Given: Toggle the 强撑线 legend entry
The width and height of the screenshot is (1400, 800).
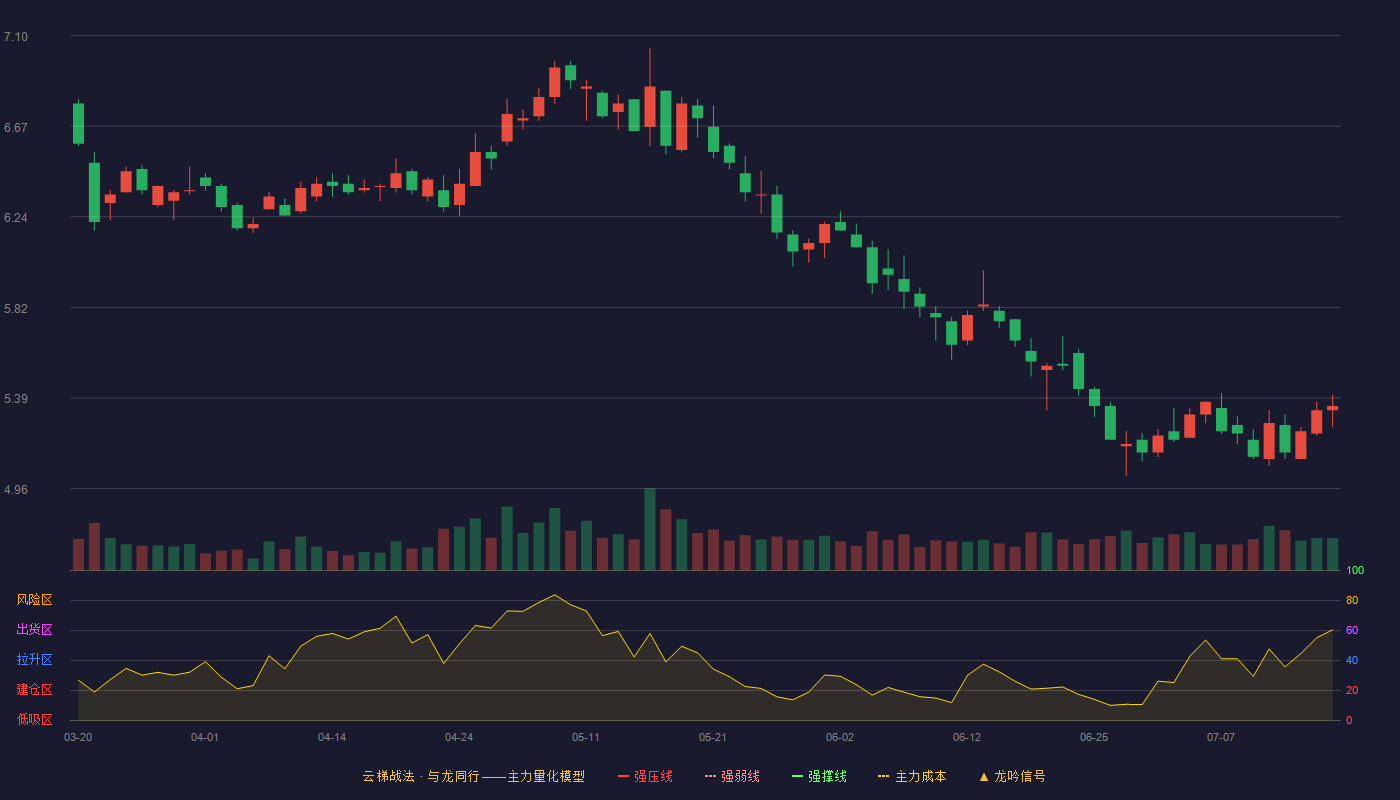Looking at the screenshot, I should click(819, 776).
